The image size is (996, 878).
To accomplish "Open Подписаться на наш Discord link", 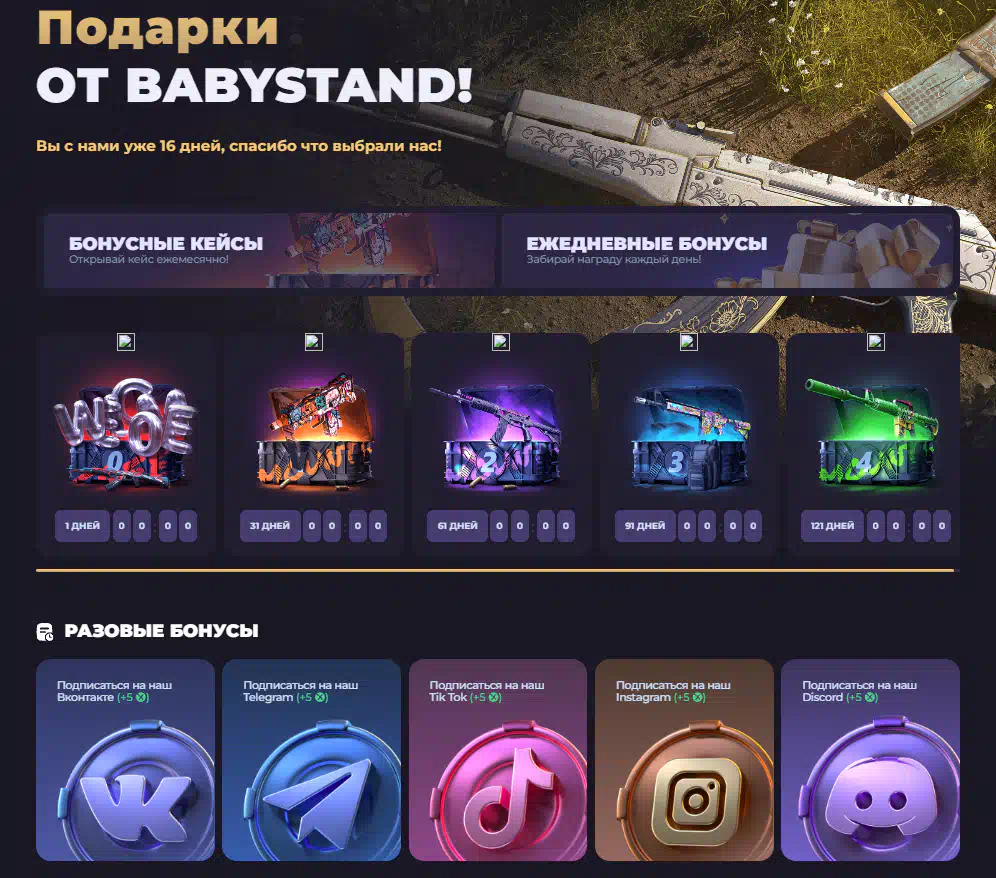I will point(859,691).
